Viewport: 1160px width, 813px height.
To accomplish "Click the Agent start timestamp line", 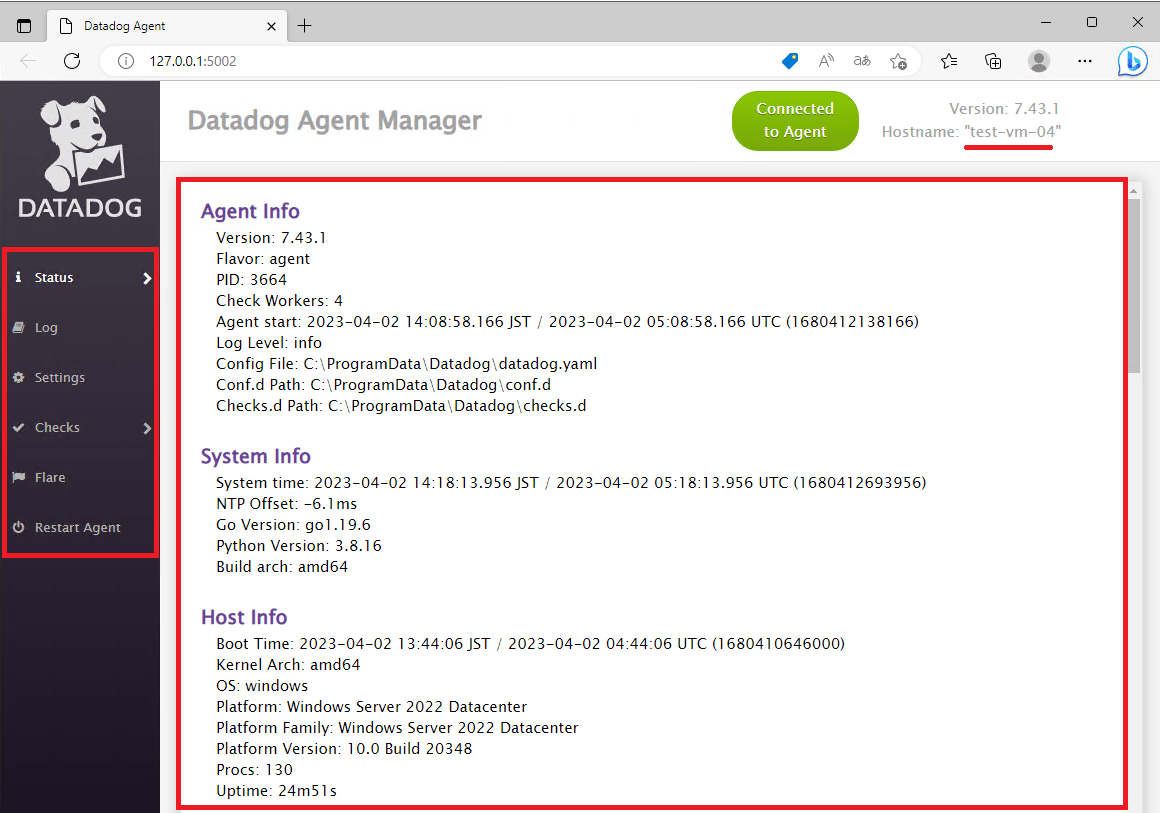I will [567, 322].
